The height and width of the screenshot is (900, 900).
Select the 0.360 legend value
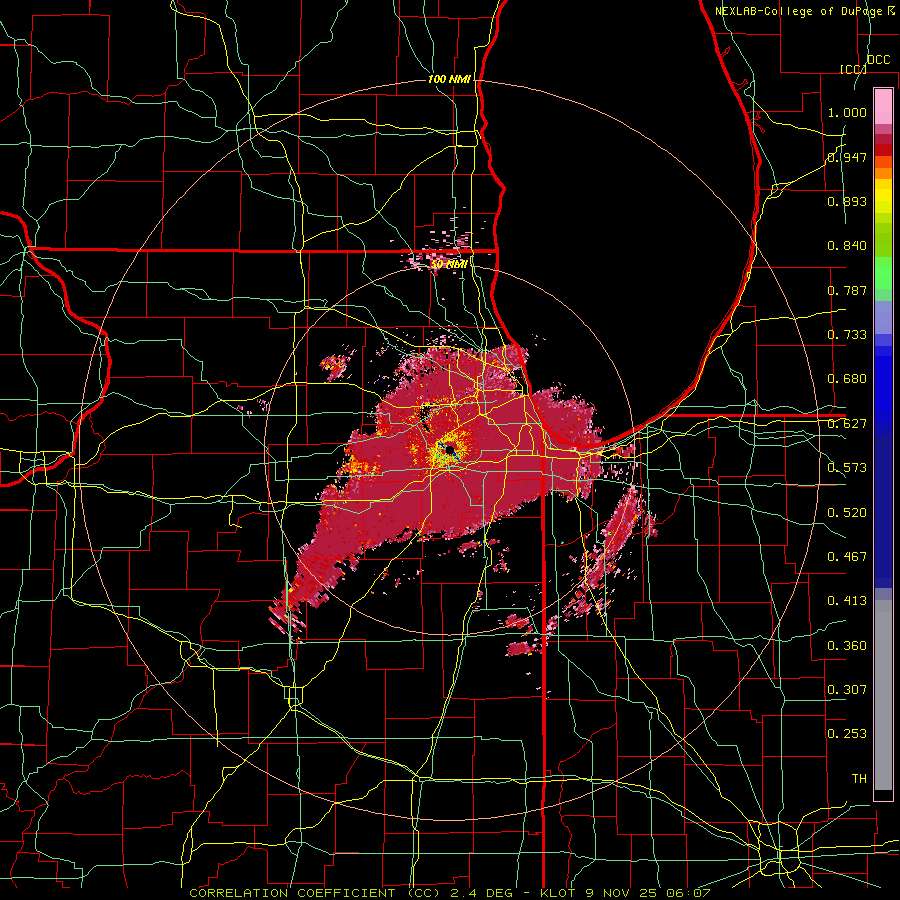tap(847, 646)
